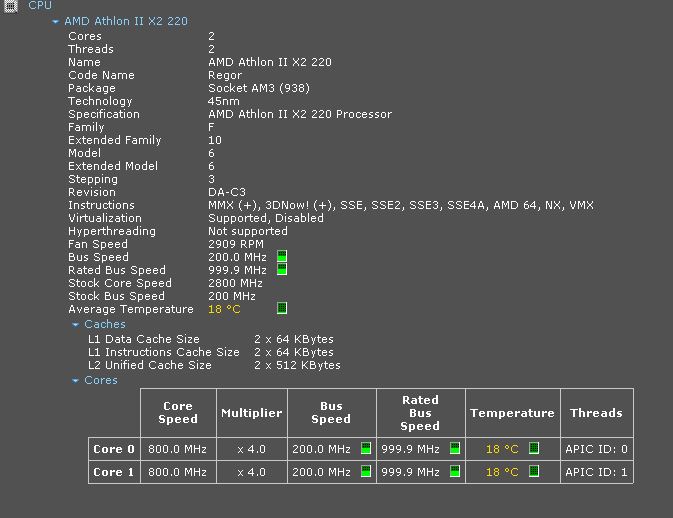
Task: Click the Stock Core Speed value 2800 MHz
Action: [235, 283]
